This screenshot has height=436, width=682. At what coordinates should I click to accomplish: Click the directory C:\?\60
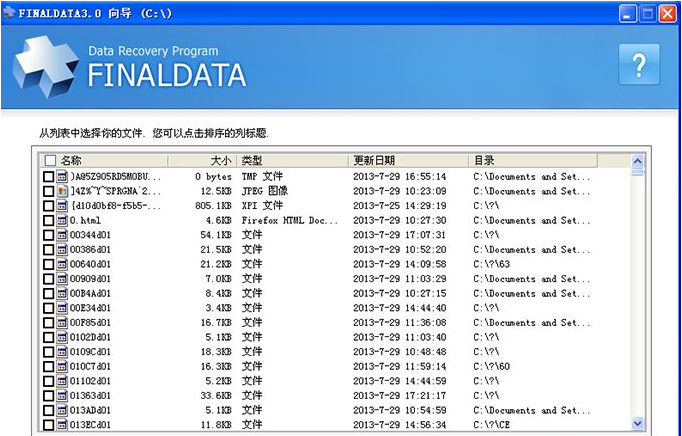pos(491,367)
